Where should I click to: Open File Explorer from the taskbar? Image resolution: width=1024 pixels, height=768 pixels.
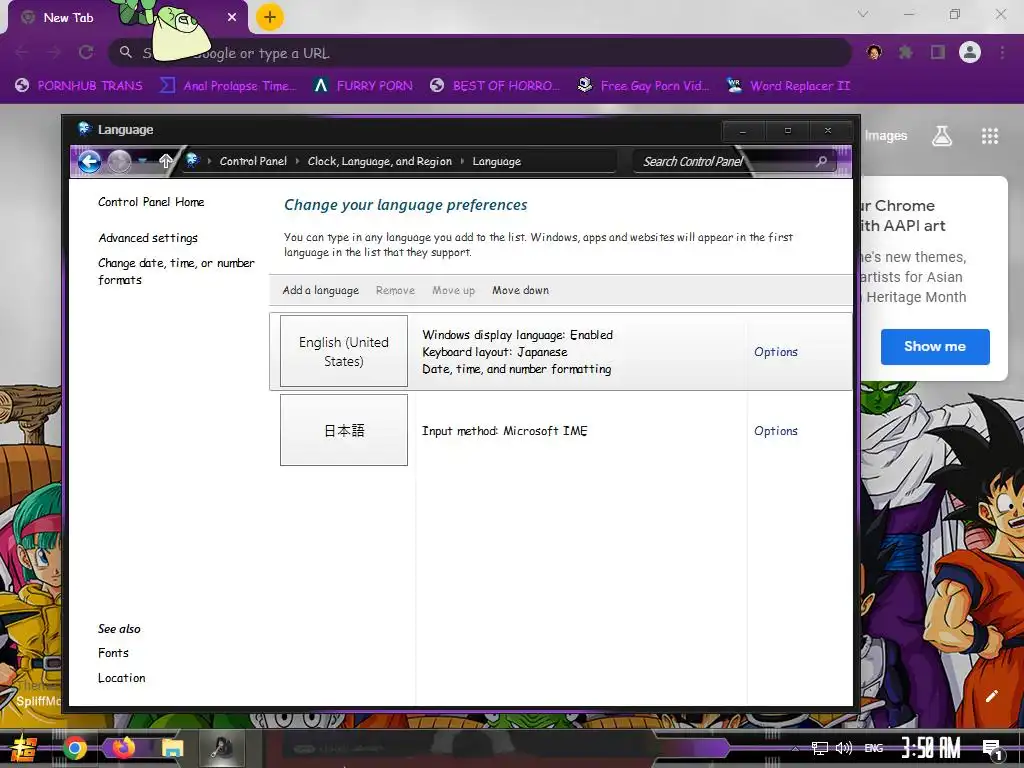172,748
